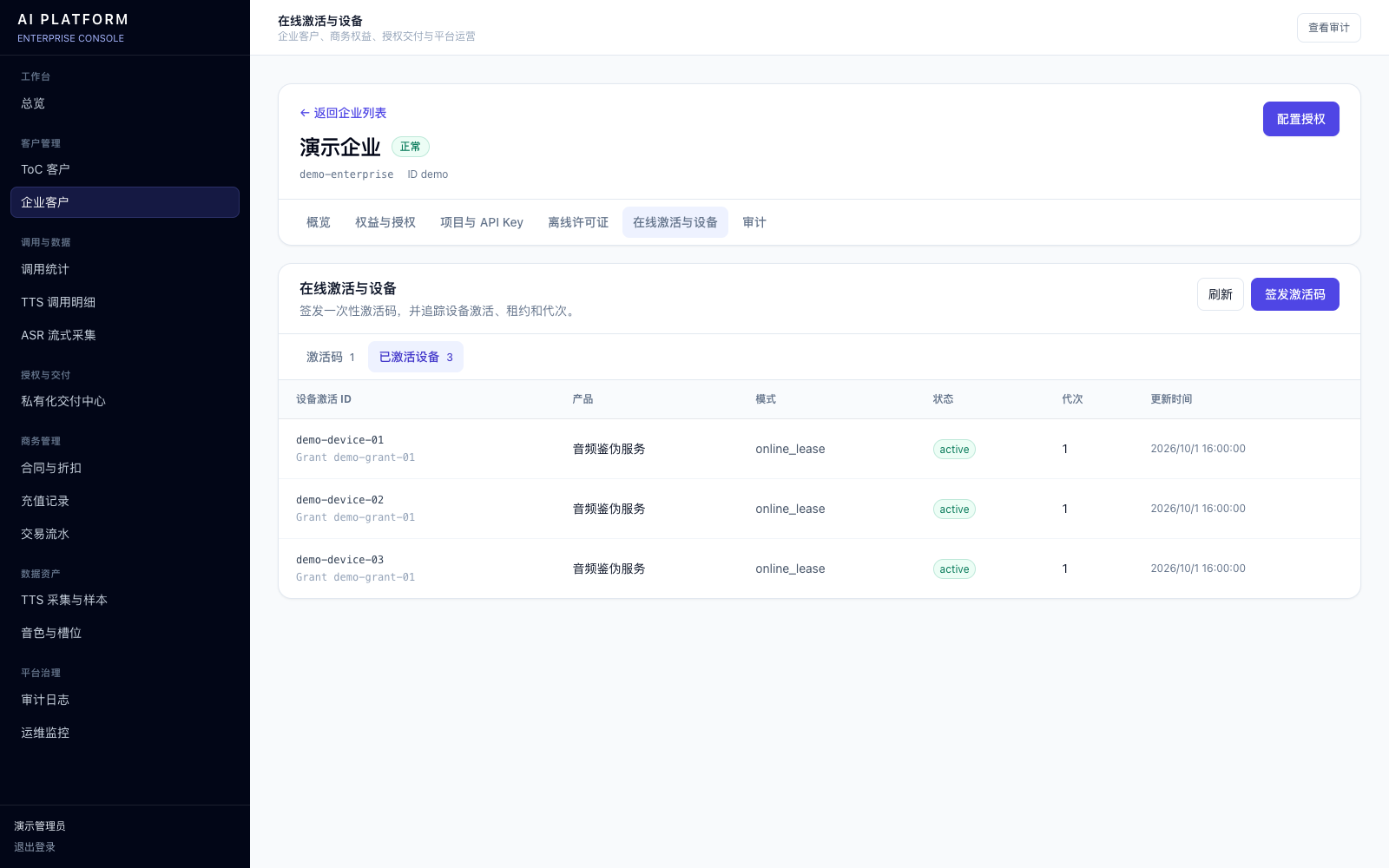Open TTS 采集与样本 in the sidebar

click(x=125, y=600)
